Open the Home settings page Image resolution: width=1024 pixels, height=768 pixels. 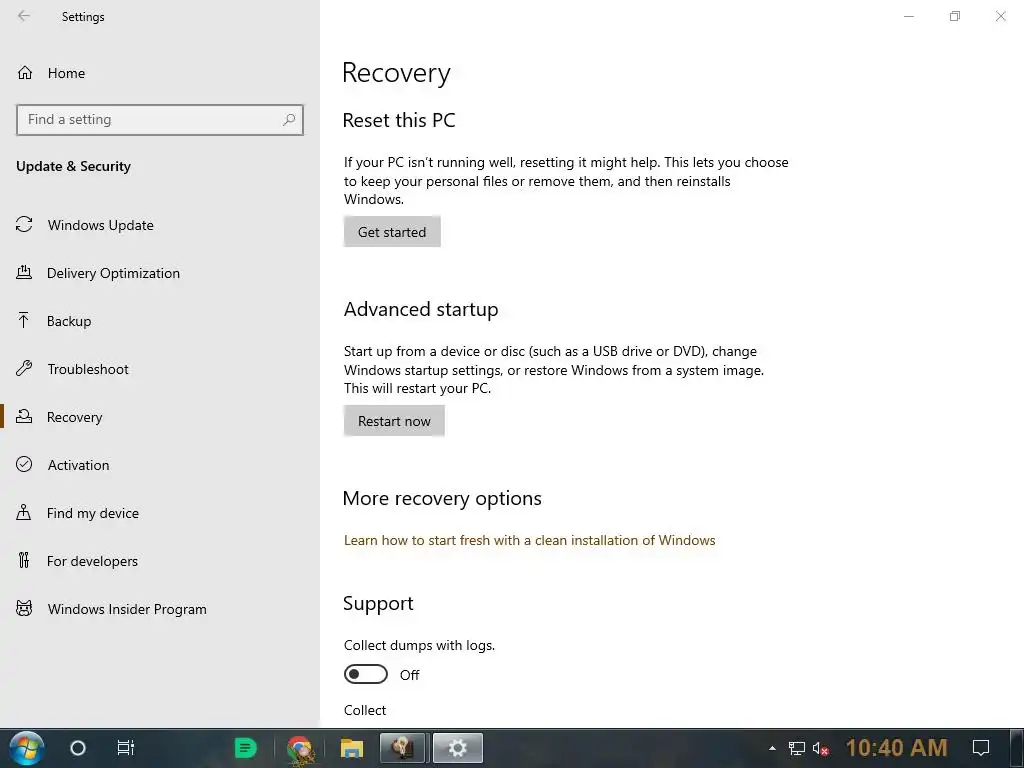click(67, 73)
